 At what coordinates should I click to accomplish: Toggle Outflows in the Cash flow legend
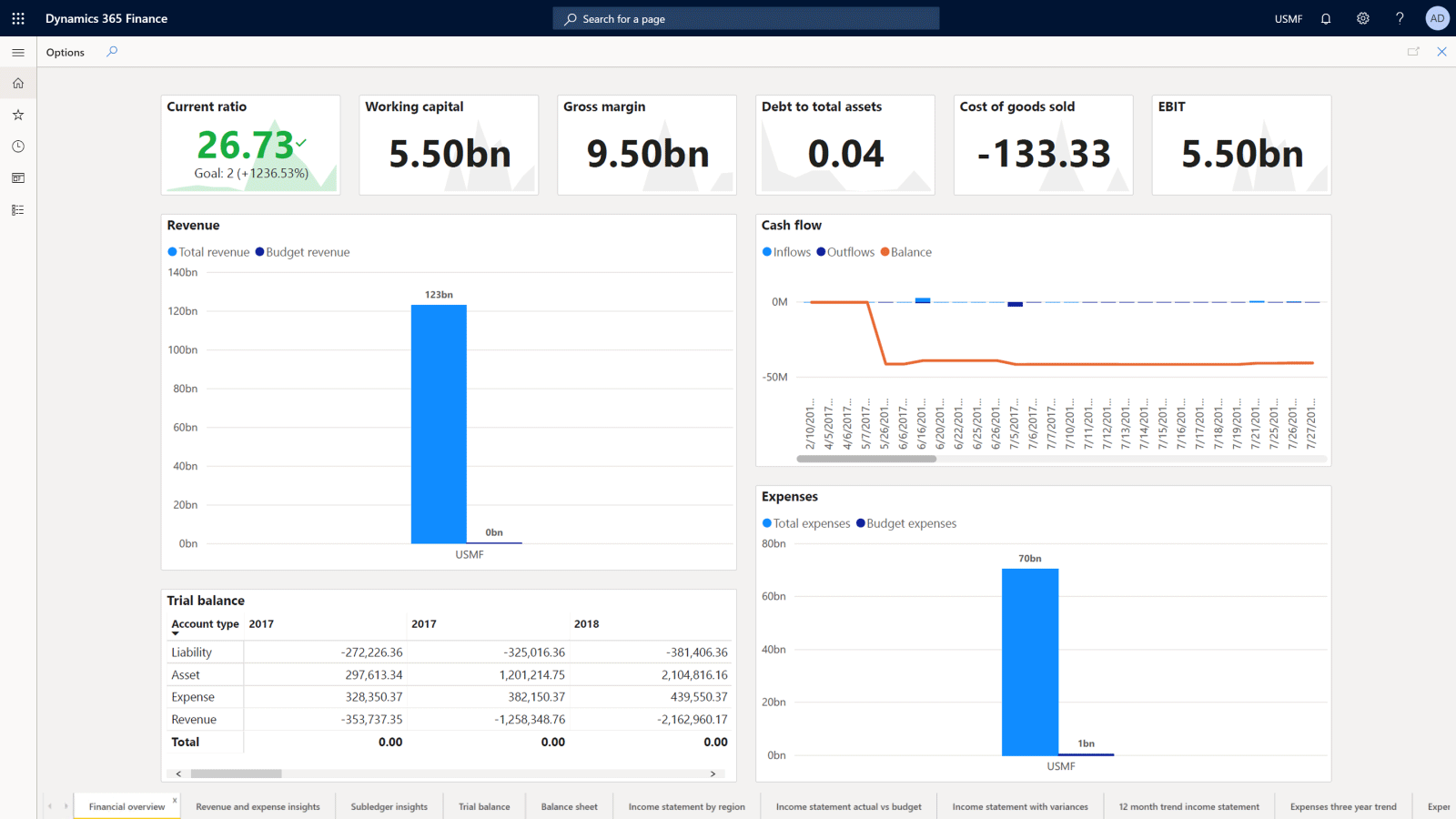(x=844, y=252)
